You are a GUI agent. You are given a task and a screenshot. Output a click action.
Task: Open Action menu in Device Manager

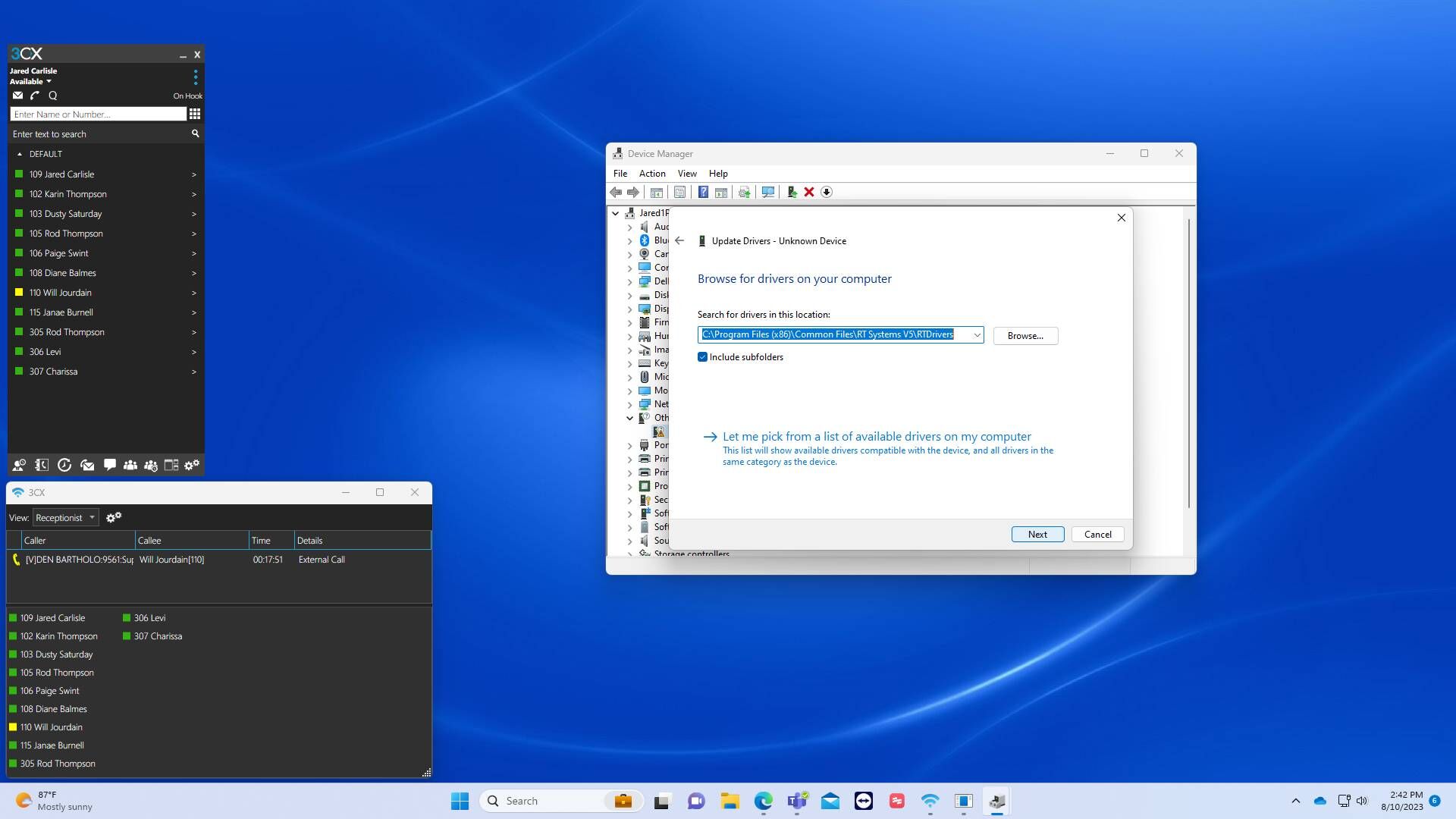pyautogui.click(x=652, y=174)
